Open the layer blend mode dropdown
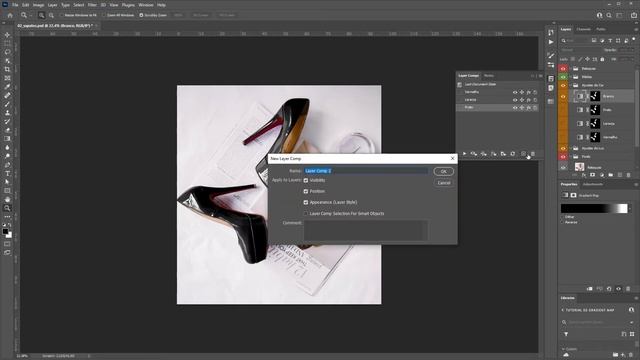This screenshot has height=360, width=640. click(580, 50)
